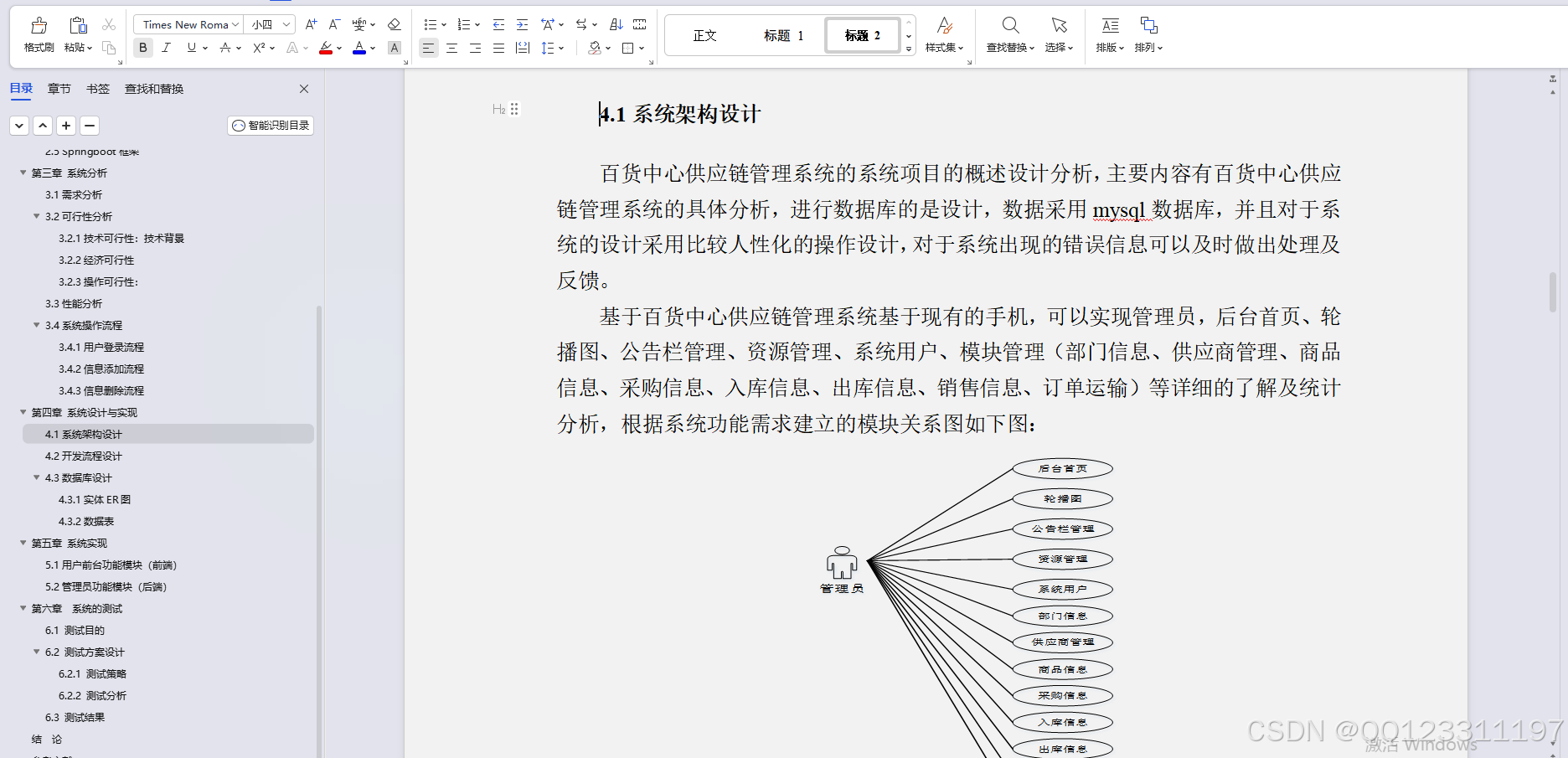Decrease font size with A- icon
The height and width of the screenshot is (758, 1568).
(334, 24)
